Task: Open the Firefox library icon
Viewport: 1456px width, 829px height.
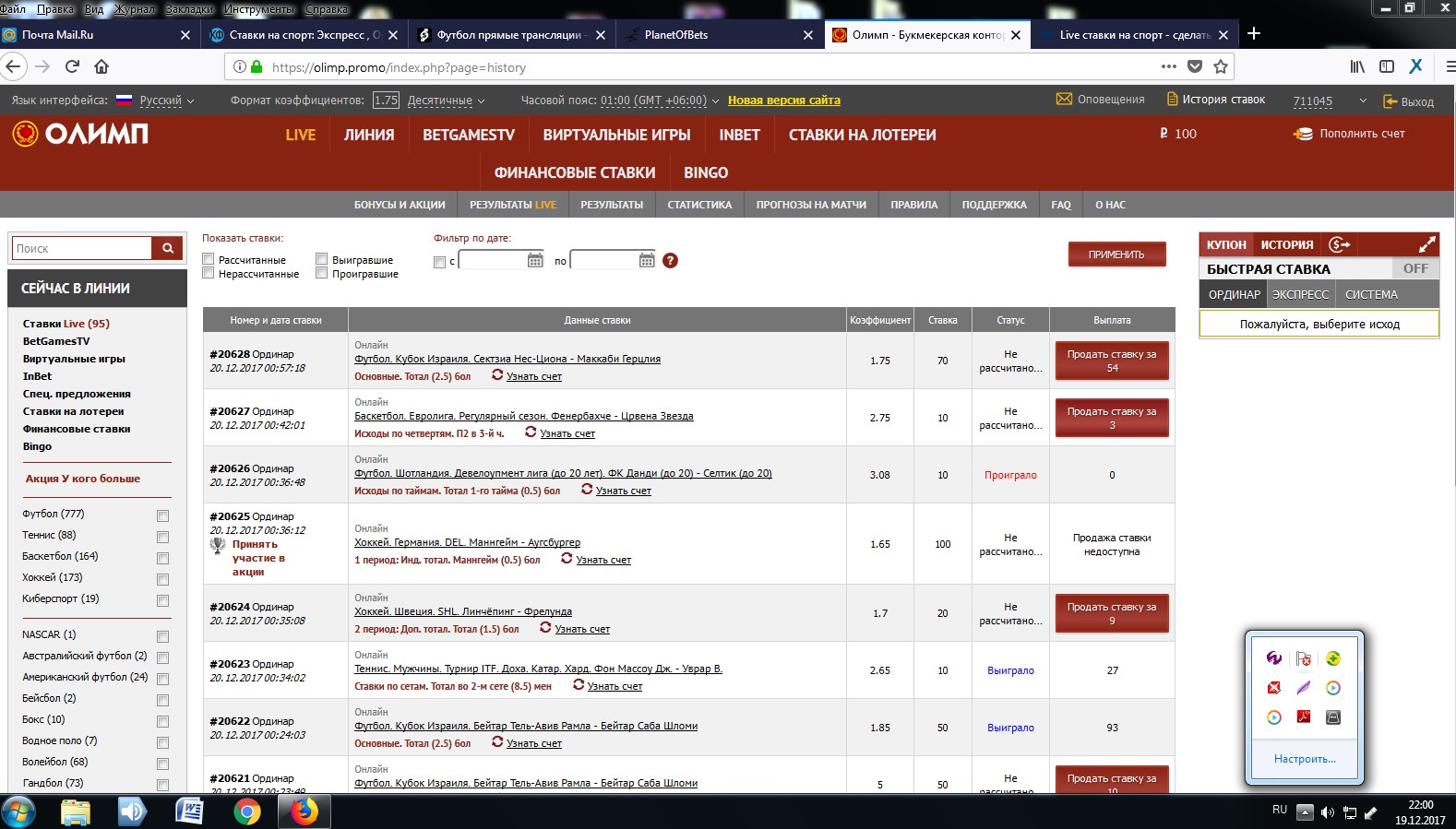Action: point(1357,66)
